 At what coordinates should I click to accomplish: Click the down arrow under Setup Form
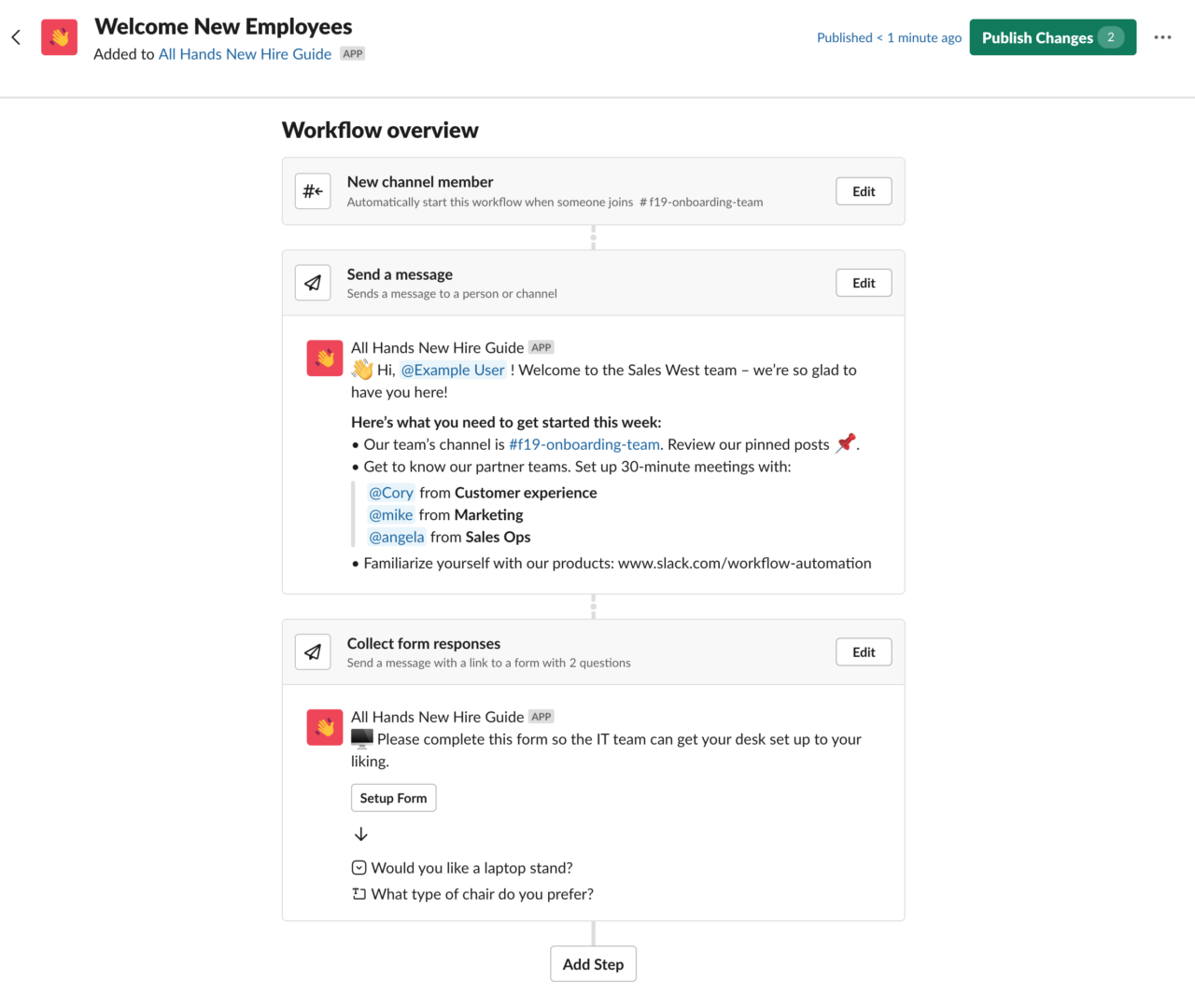[361, 833]
